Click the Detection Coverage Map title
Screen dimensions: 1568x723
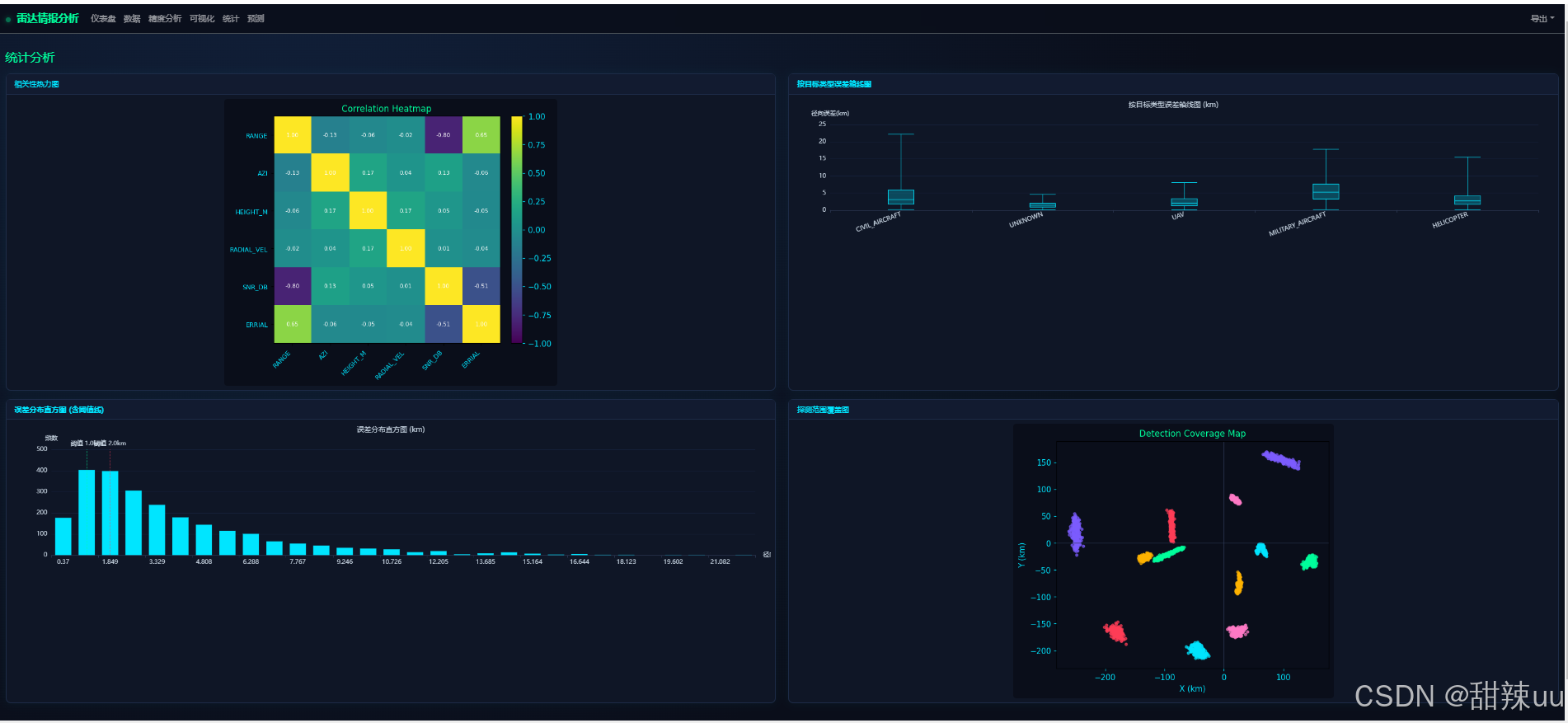click(1192, 434)
